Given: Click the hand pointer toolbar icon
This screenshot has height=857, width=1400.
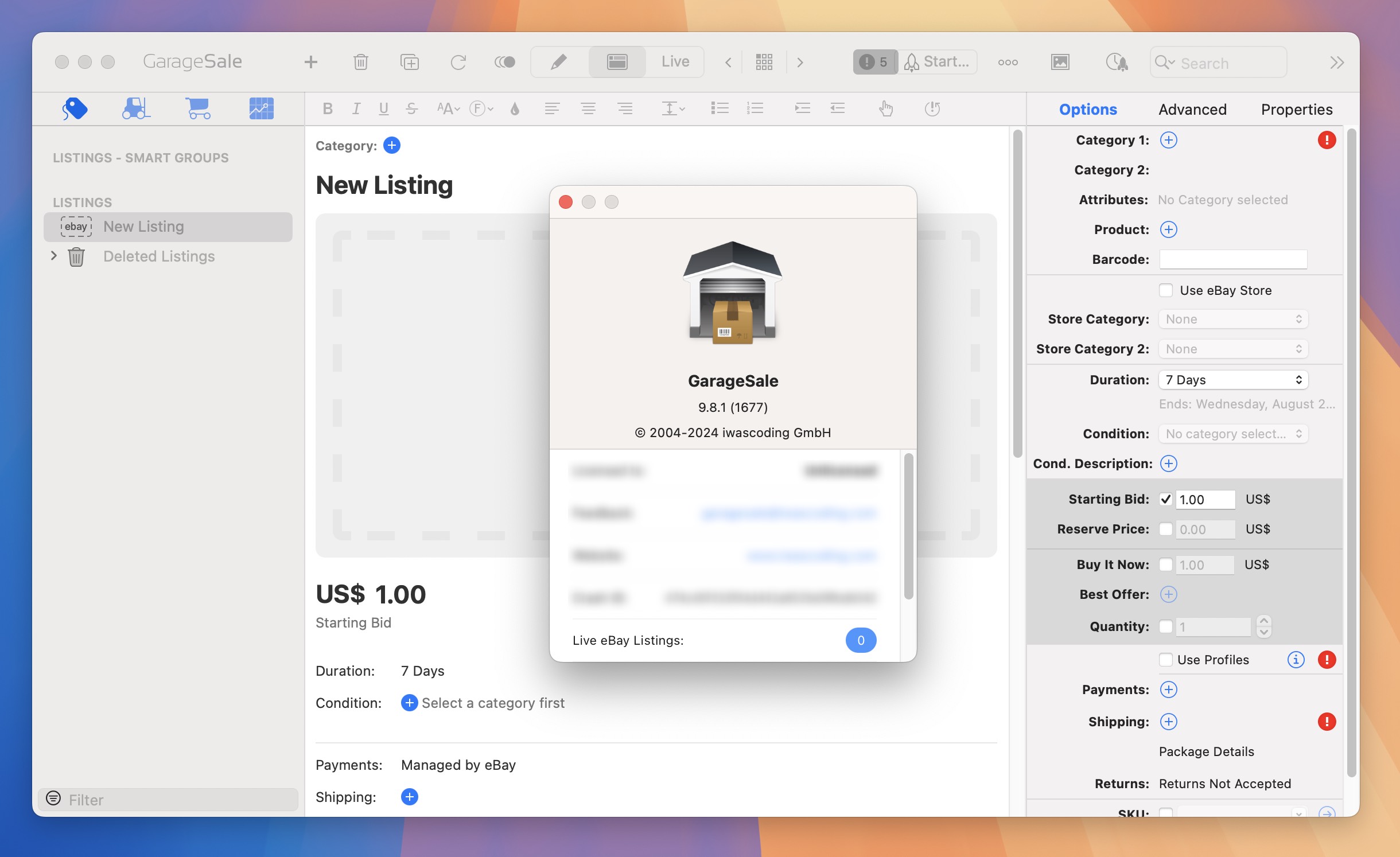Looking at the screenshot, I should (886, 108).
